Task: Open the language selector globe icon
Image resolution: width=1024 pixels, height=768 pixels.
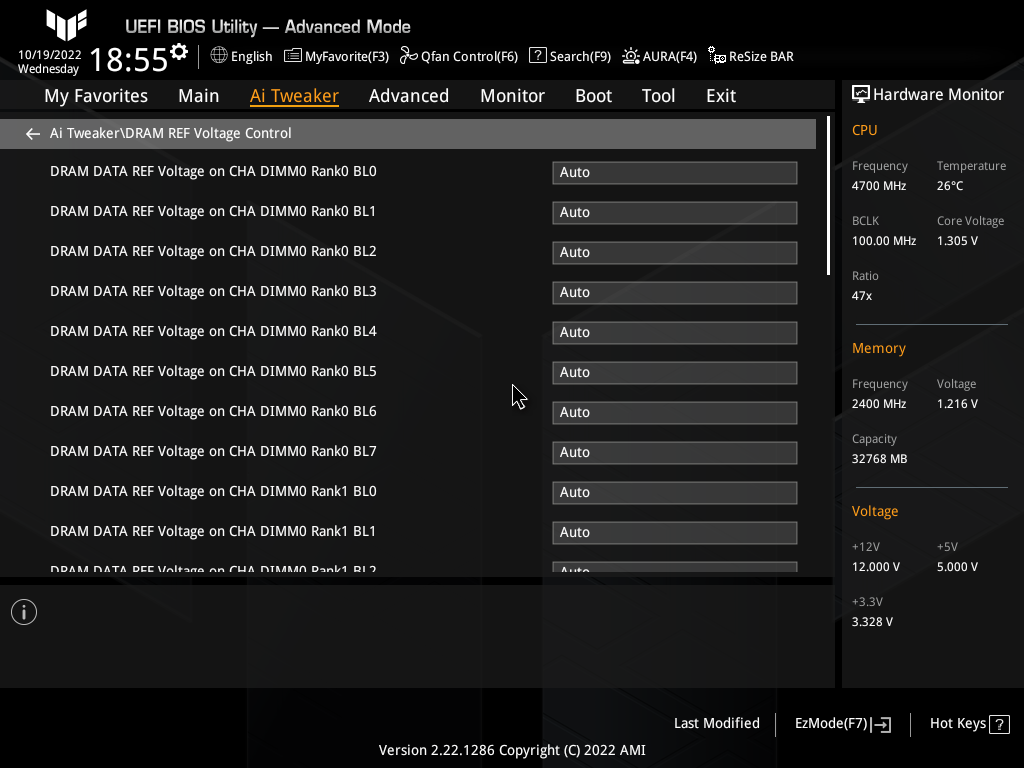Action: pos(218,56)
